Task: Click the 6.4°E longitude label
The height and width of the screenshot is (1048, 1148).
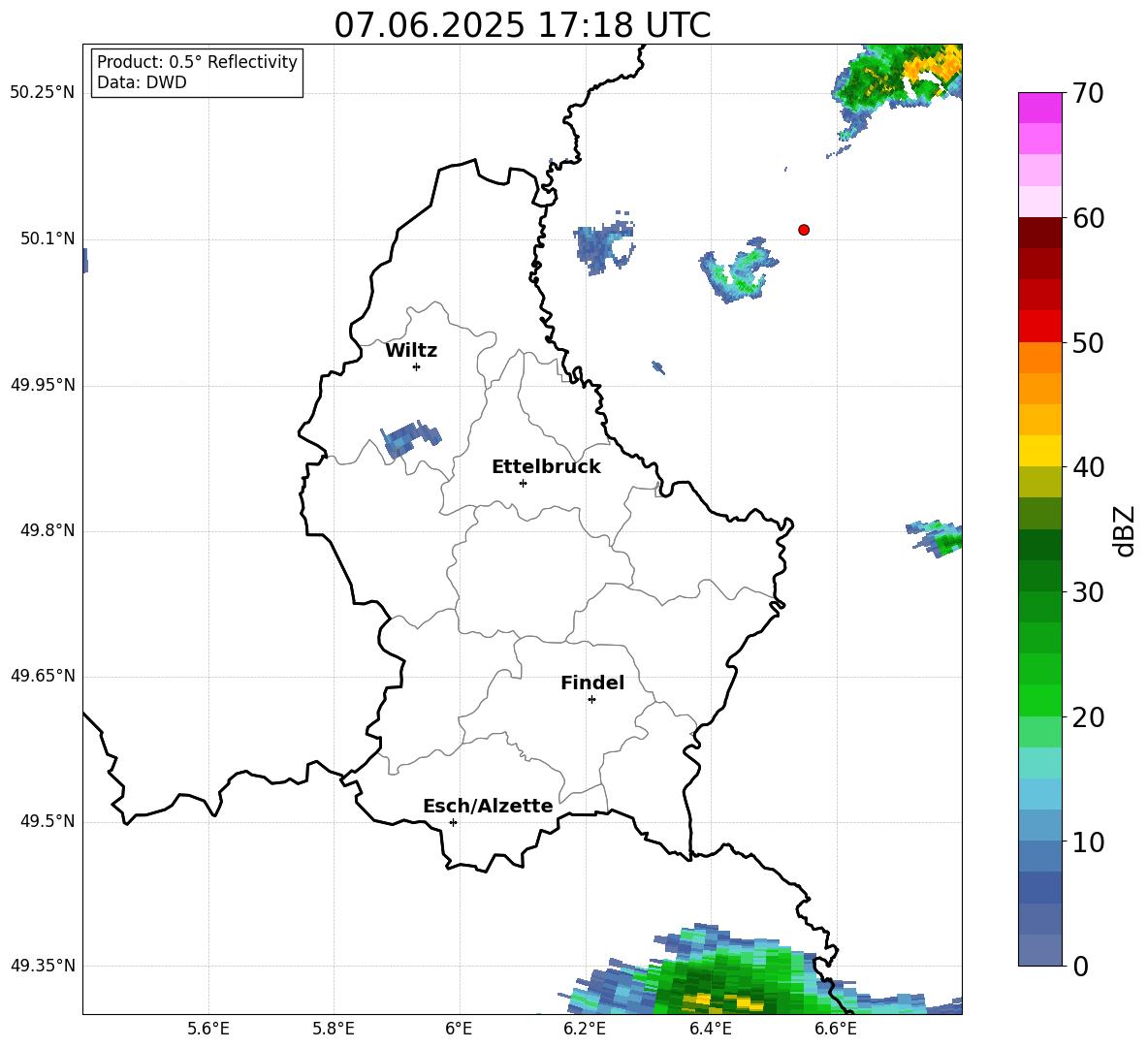Action: (x=710, y=1029)
